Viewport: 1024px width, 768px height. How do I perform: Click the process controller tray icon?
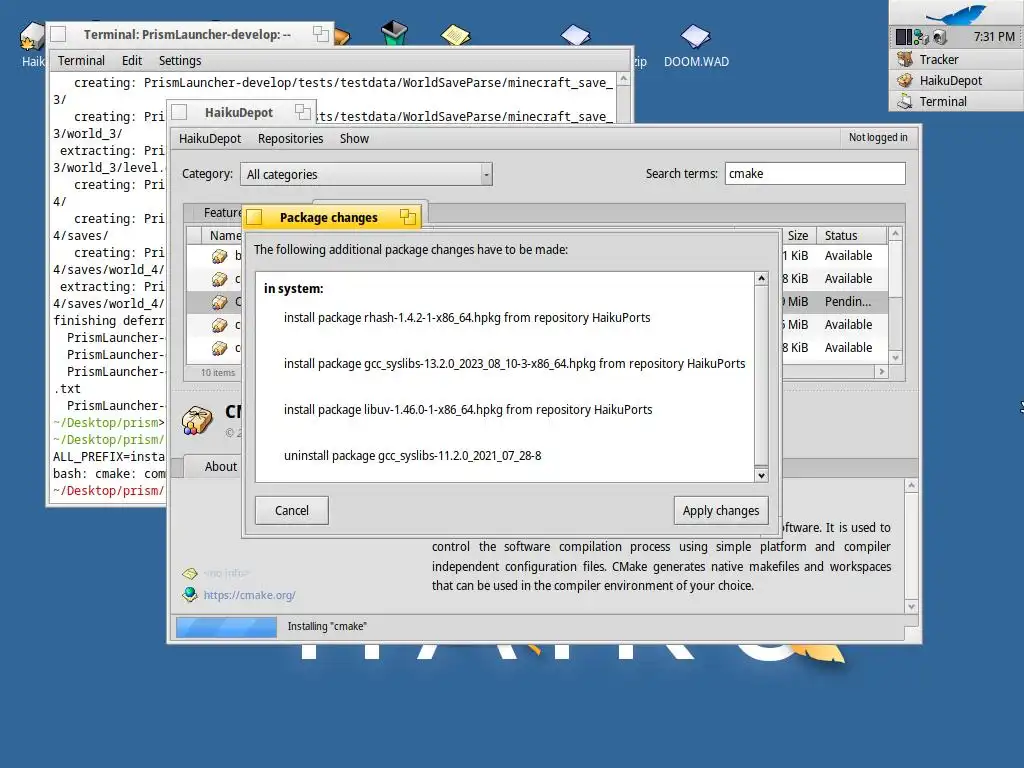coord(904,37)
